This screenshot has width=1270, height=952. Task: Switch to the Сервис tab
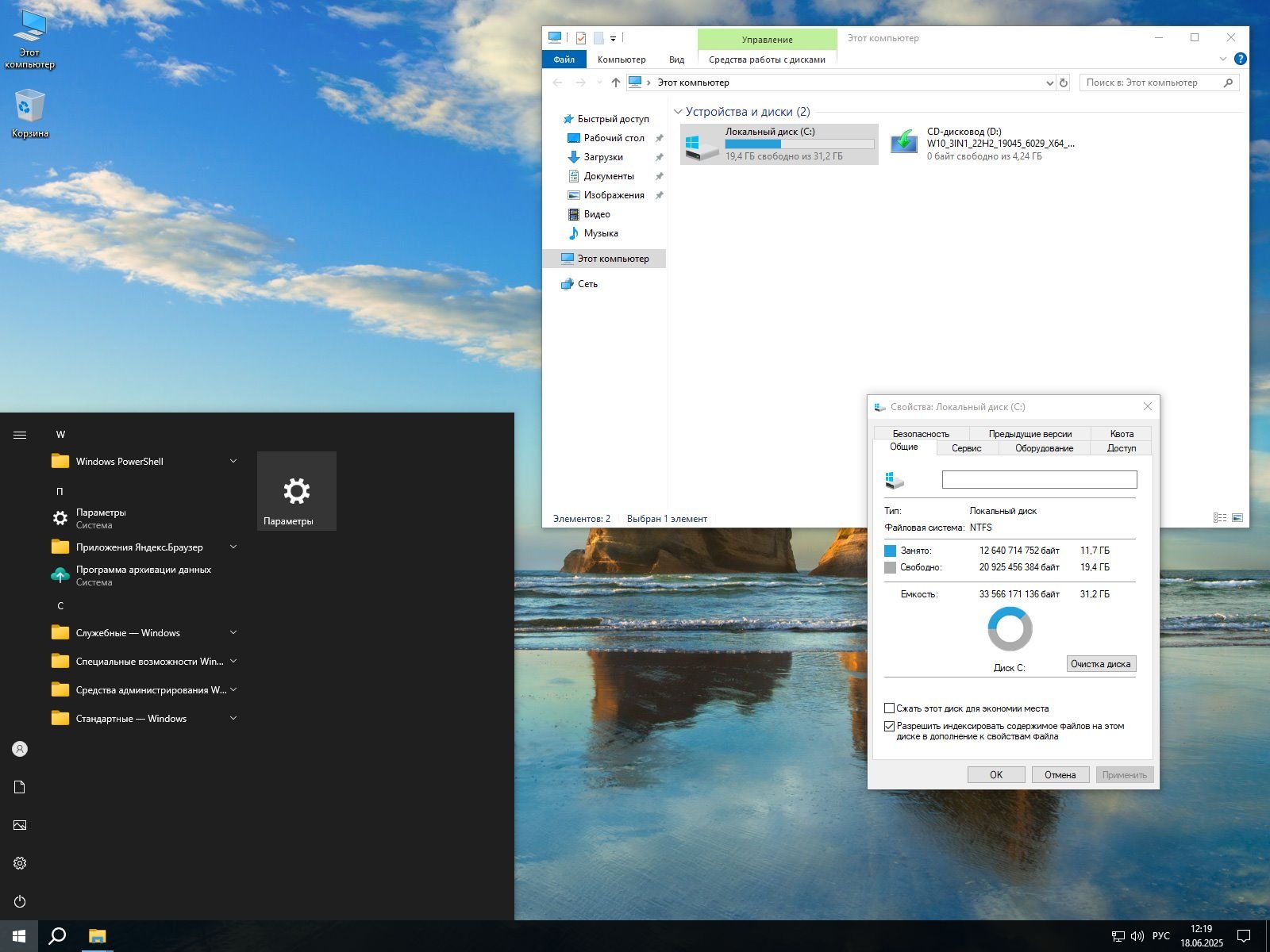(x=966, y=448)
